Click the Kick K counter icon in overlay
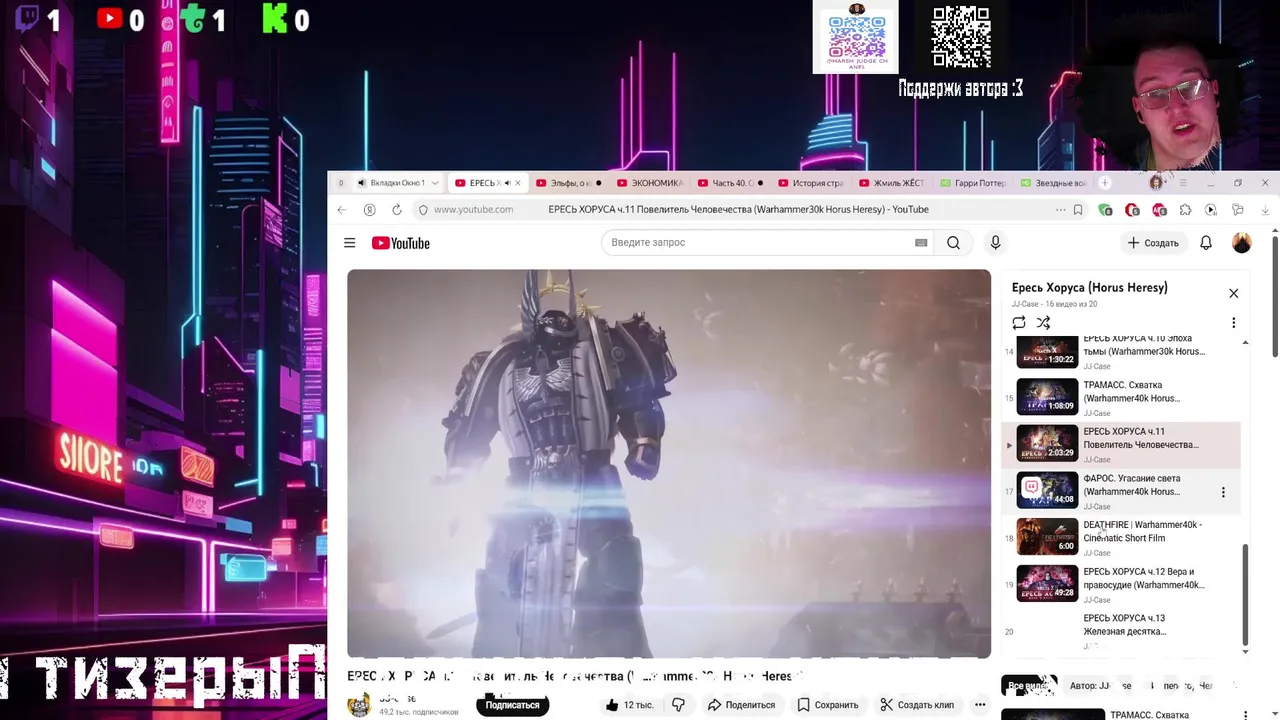This screenshot has width=1280, height=720. [x=274, y=19]
